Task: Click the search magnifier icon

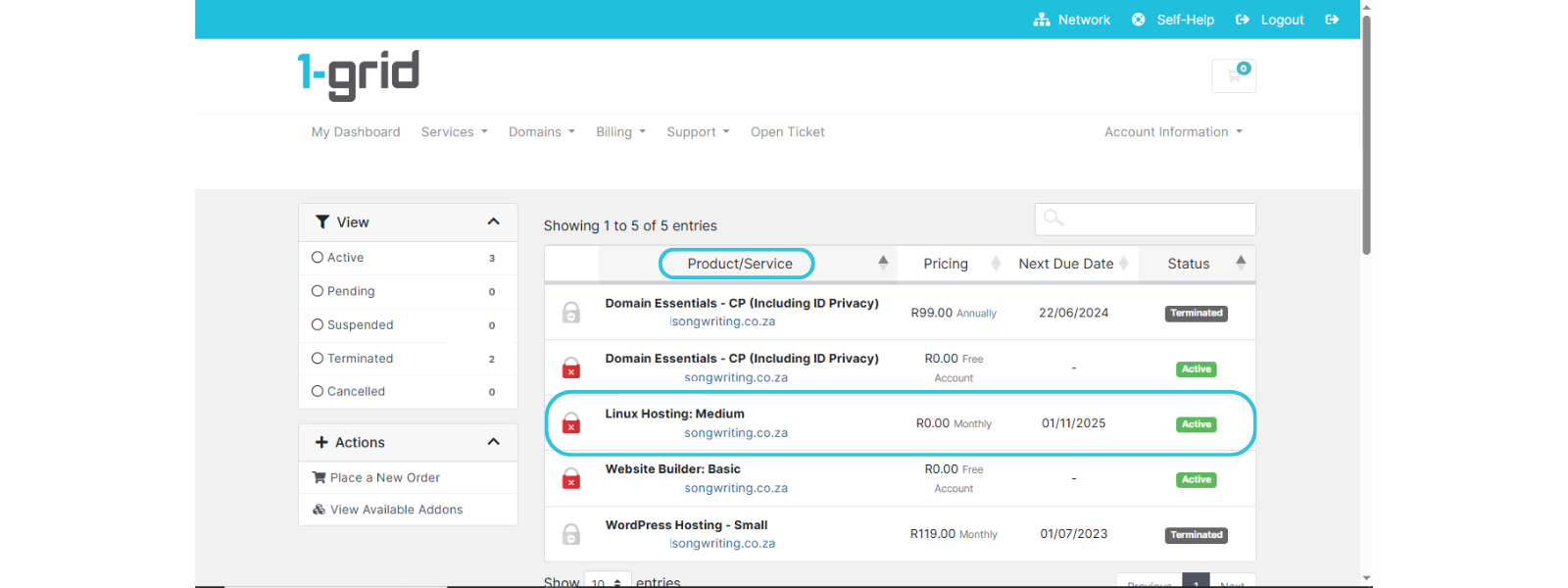Action: tap(1053, 219)
